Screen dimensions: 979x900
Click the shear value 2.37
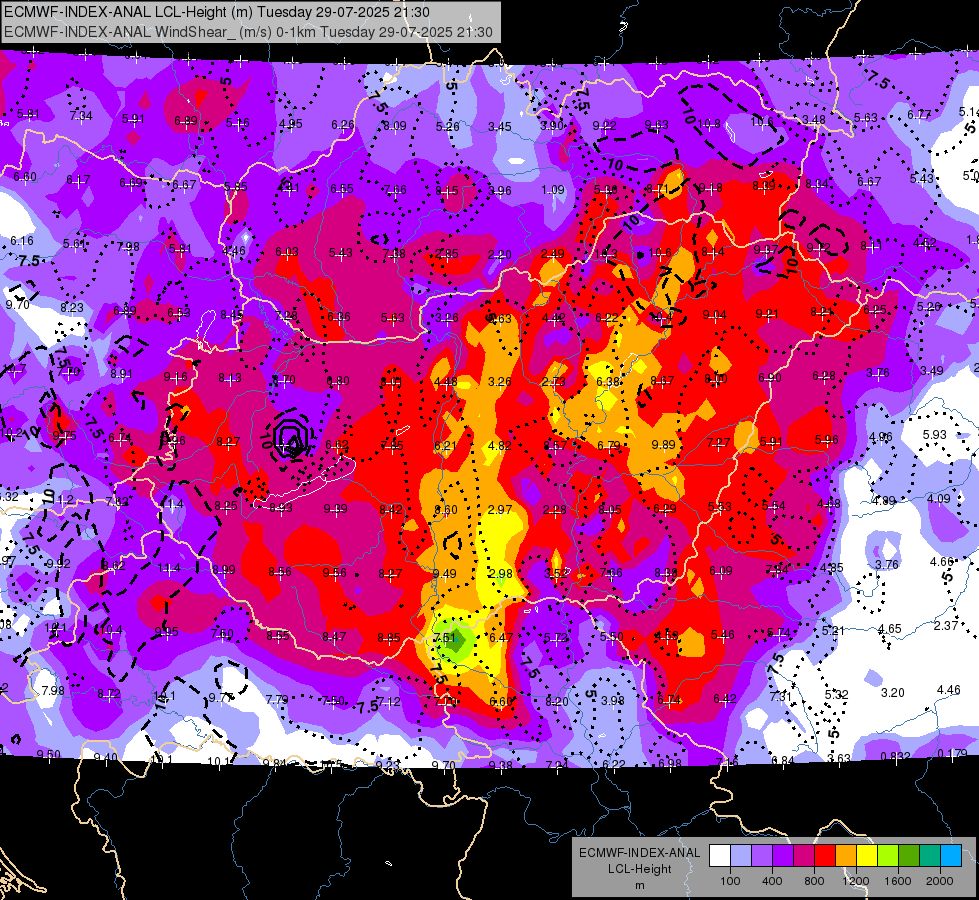click(945, 625)
